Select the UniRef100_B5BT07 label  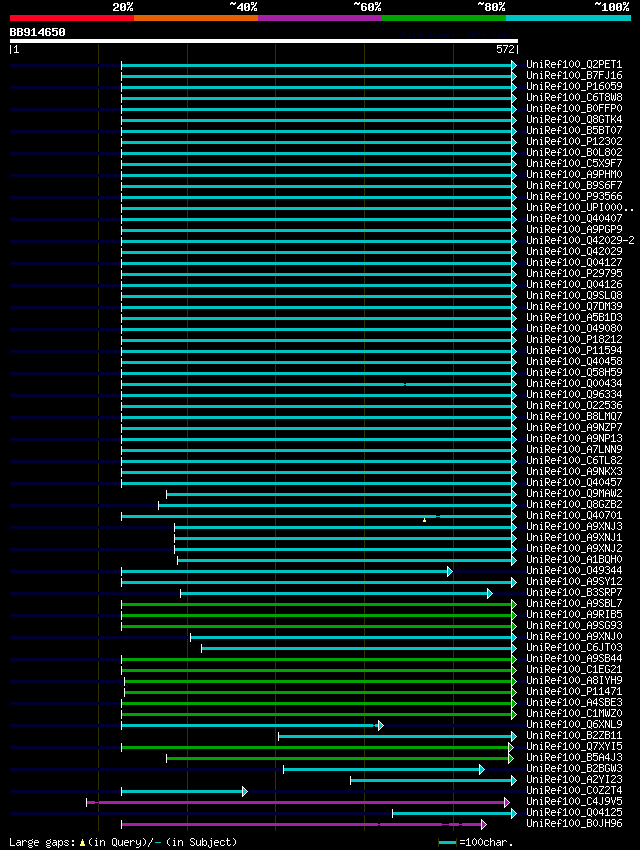pyautogui.click(x=574, y=130)
